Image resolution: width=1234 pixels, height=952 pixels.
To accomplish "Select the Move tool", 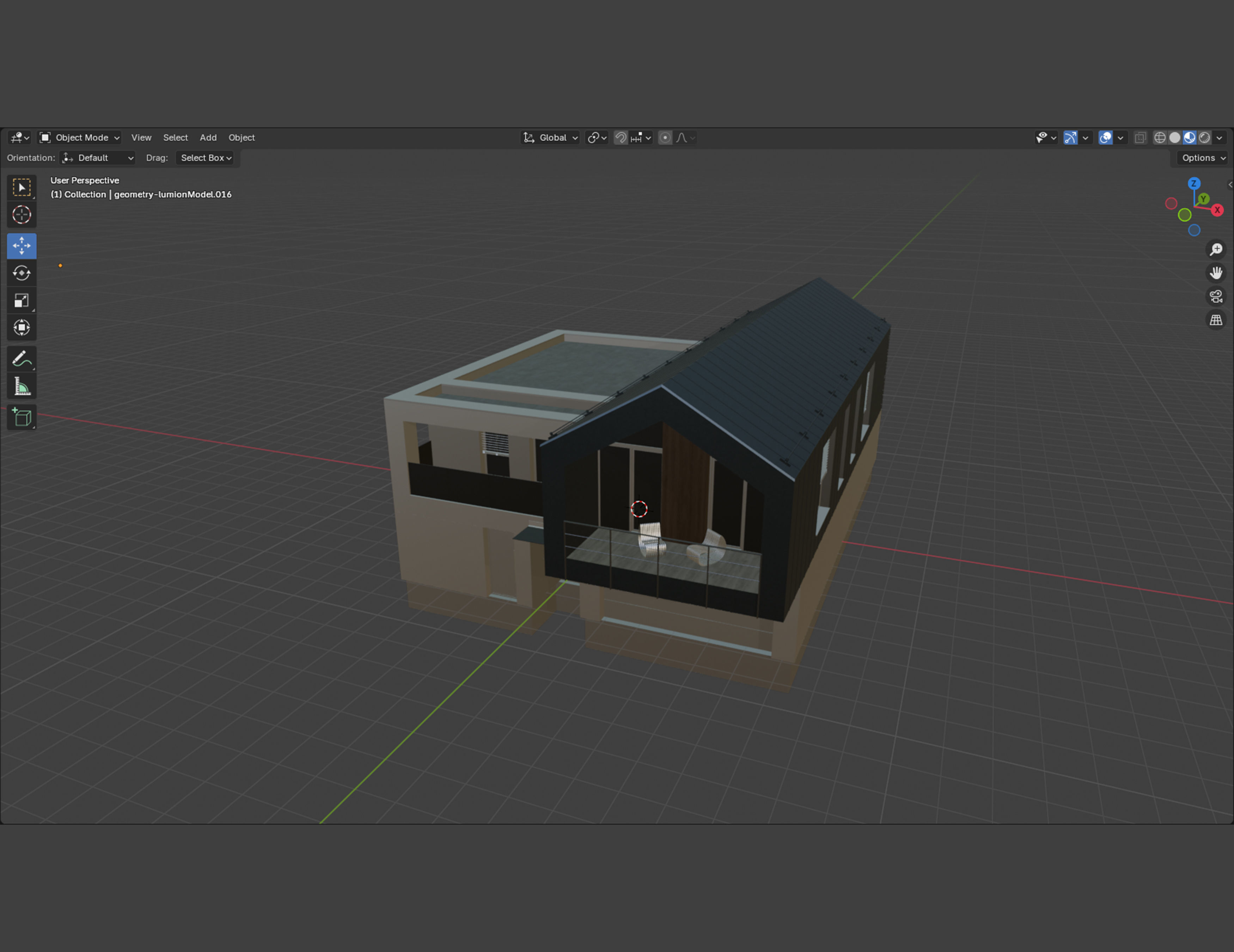I will coord(22,246).
